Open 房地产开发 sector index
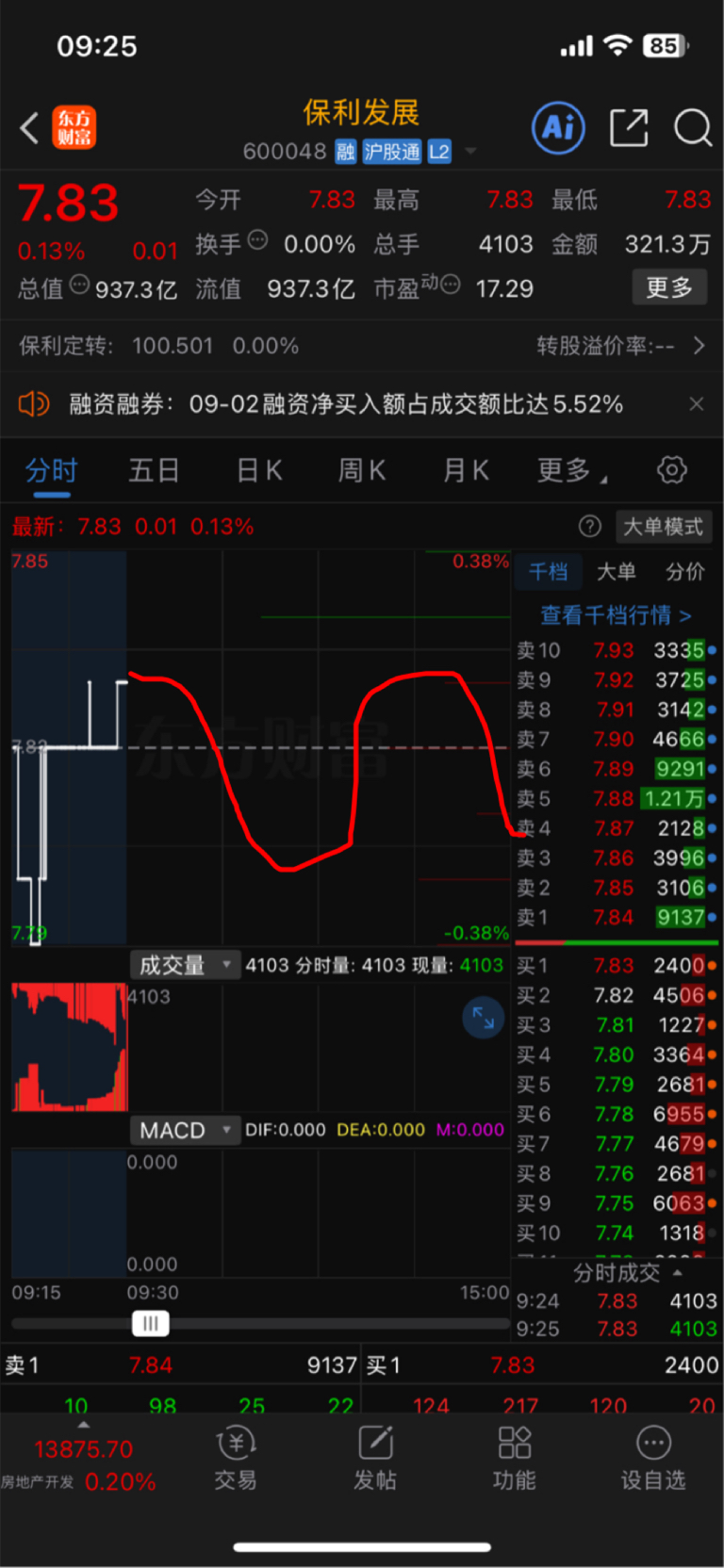The height and width of the screenshot is (1568, 724). 78,1464
